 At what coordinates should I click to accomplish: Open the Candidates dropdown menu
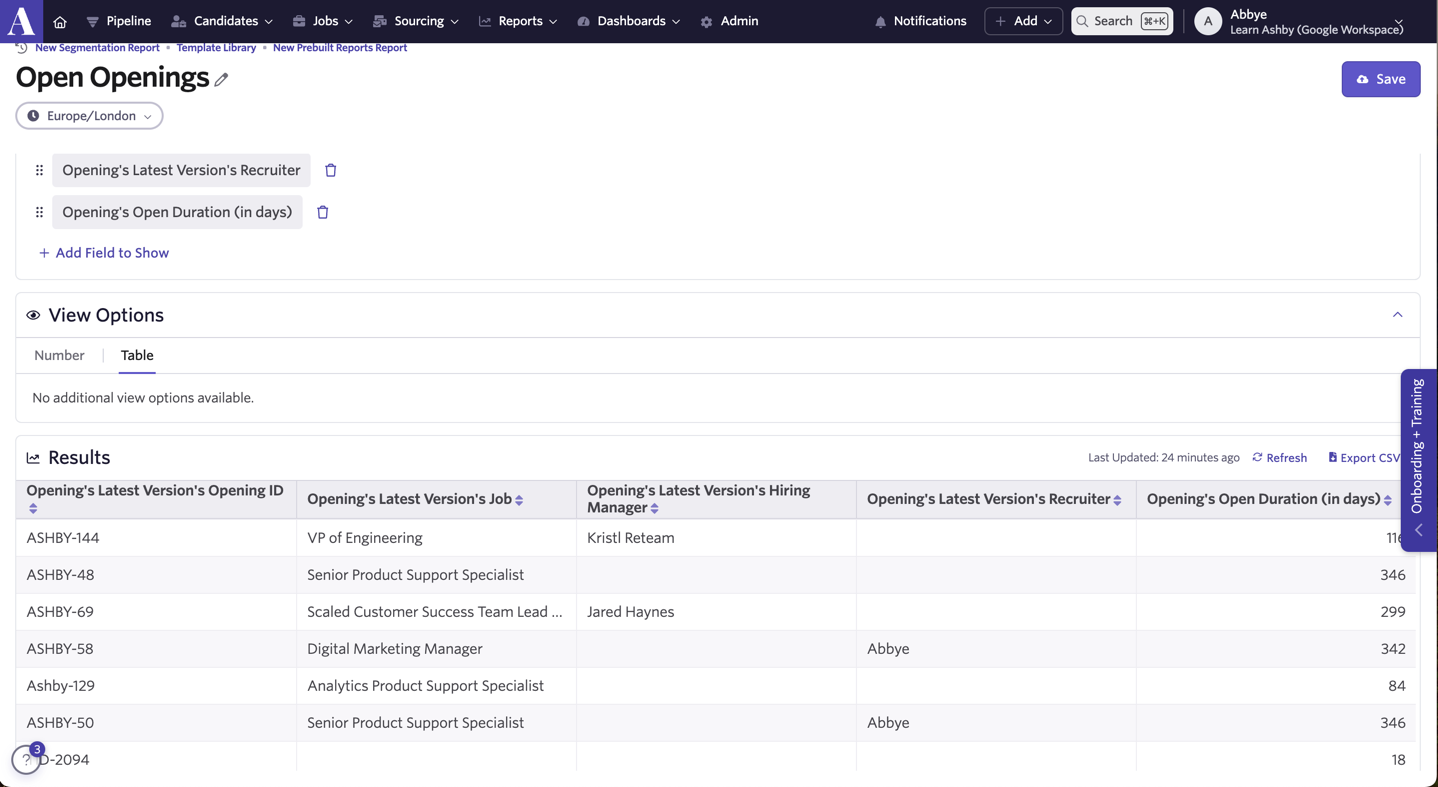coord(222,21)
